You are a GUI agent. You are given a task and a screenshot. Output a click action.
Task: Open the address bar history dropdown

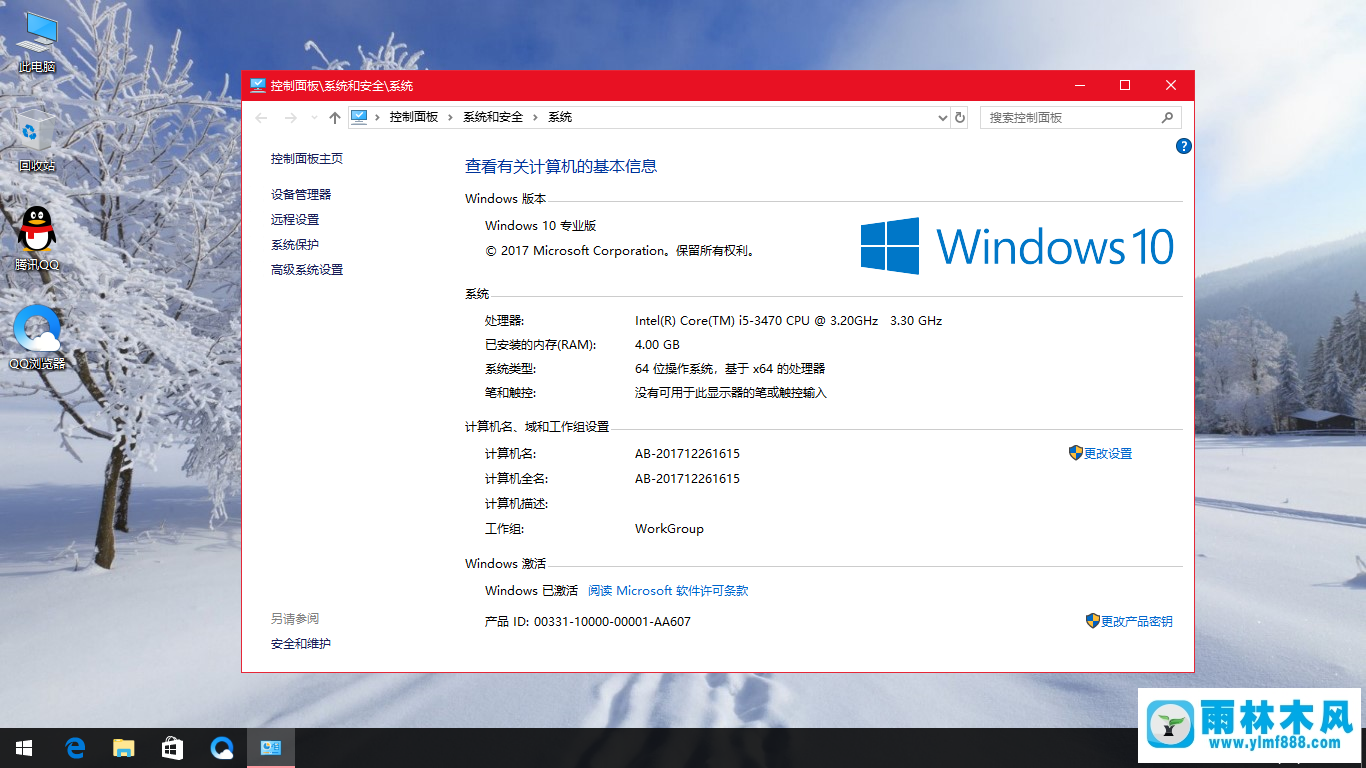click(x=942, y=118)
